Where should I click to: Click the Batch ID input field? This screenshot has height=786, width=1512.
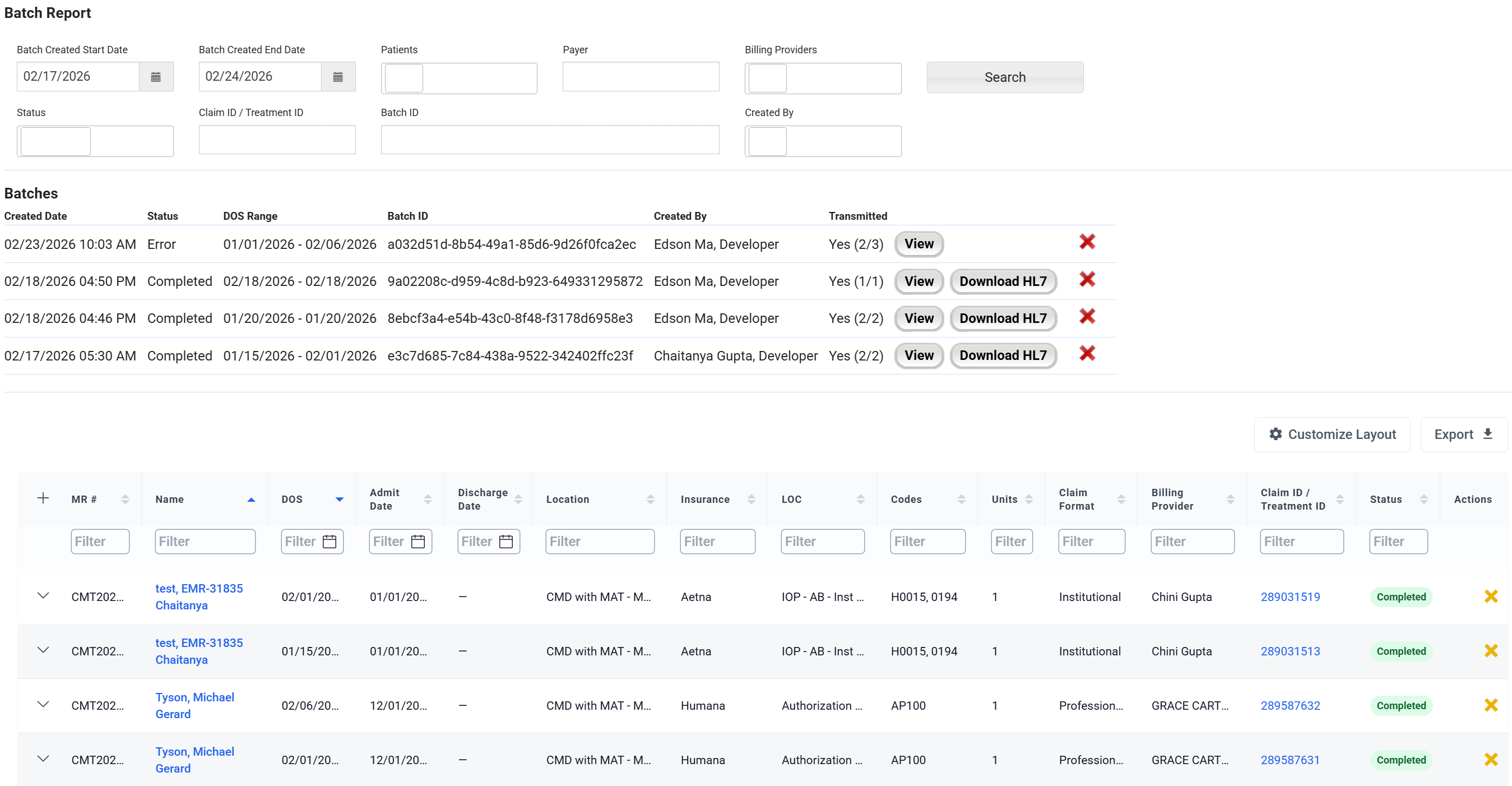pos(549,140)
